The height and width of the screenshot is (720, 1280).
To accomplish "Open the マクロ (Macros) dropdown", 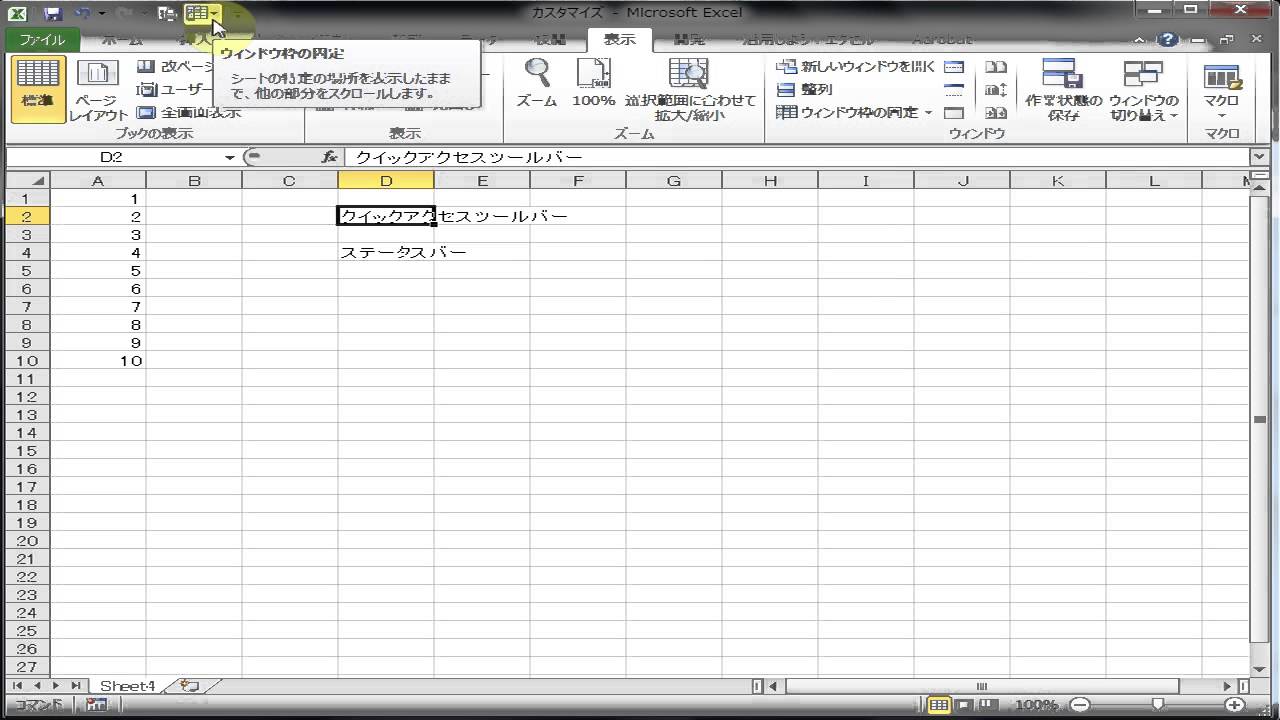I will [1221, 89].
